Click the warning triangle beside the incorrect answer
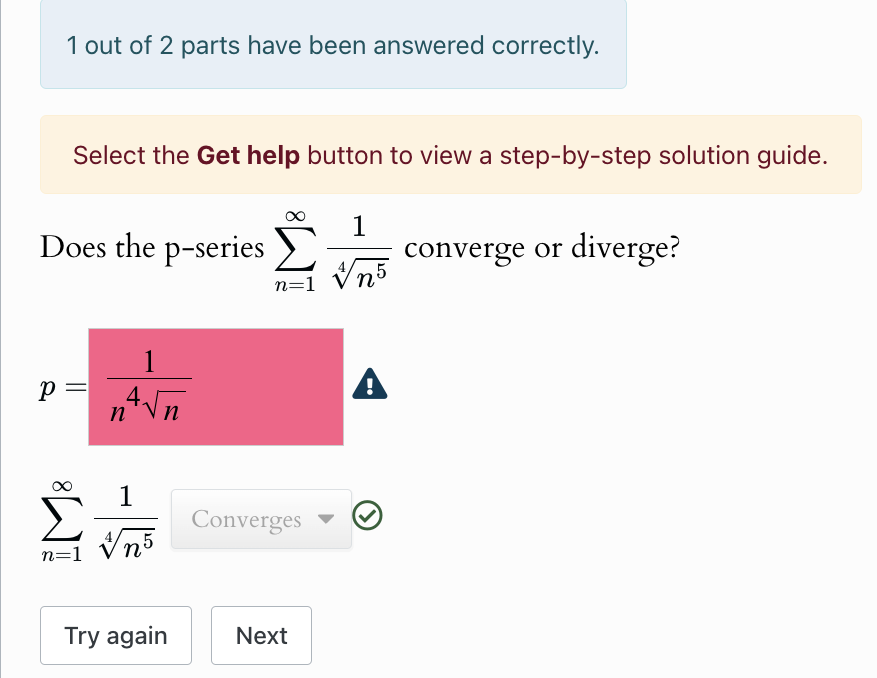Image resolution: width=877 pixels, height=678 pixels. (x=369, y=383)
